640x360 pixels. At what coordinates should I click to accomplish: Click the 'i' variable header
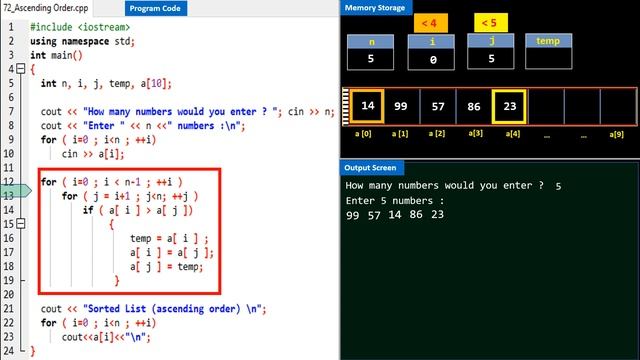coord(431,42)
